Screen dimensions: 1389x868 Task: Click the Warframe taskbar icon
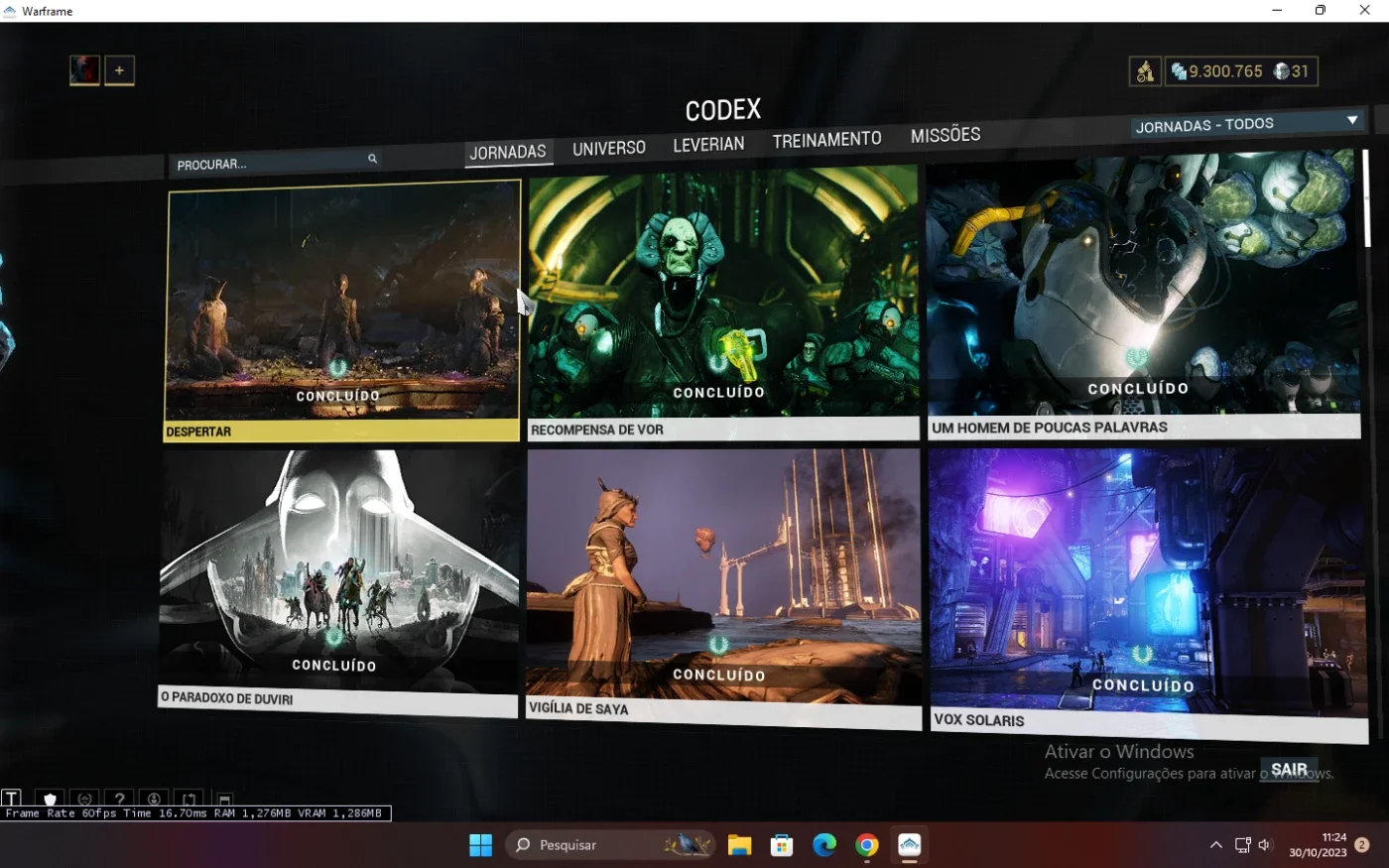[910, 845]
